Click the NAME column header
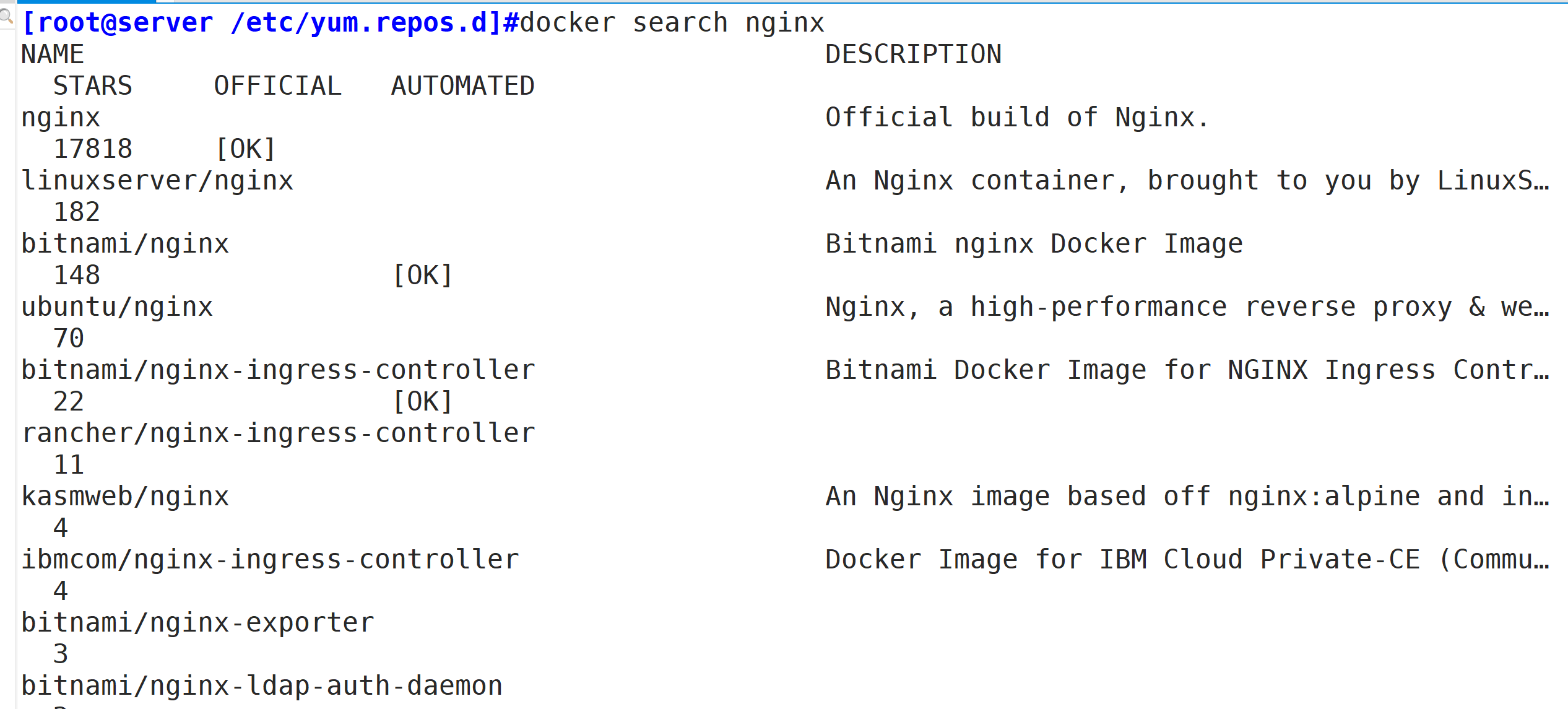 coord(53,54)
